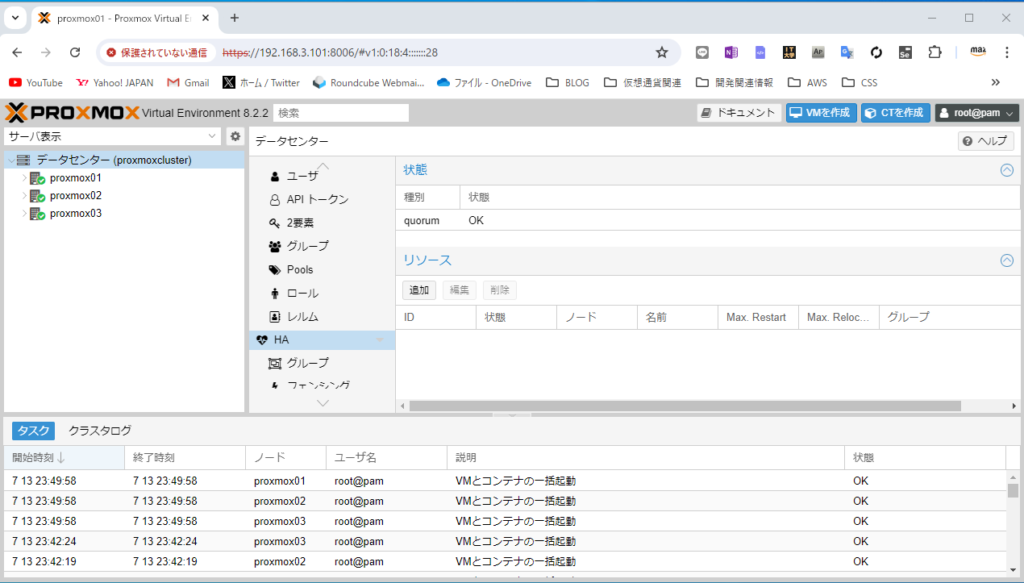The image size is (1024, 583).
Task: Open the API トークン menu item
Action: [x=317, y=199]
